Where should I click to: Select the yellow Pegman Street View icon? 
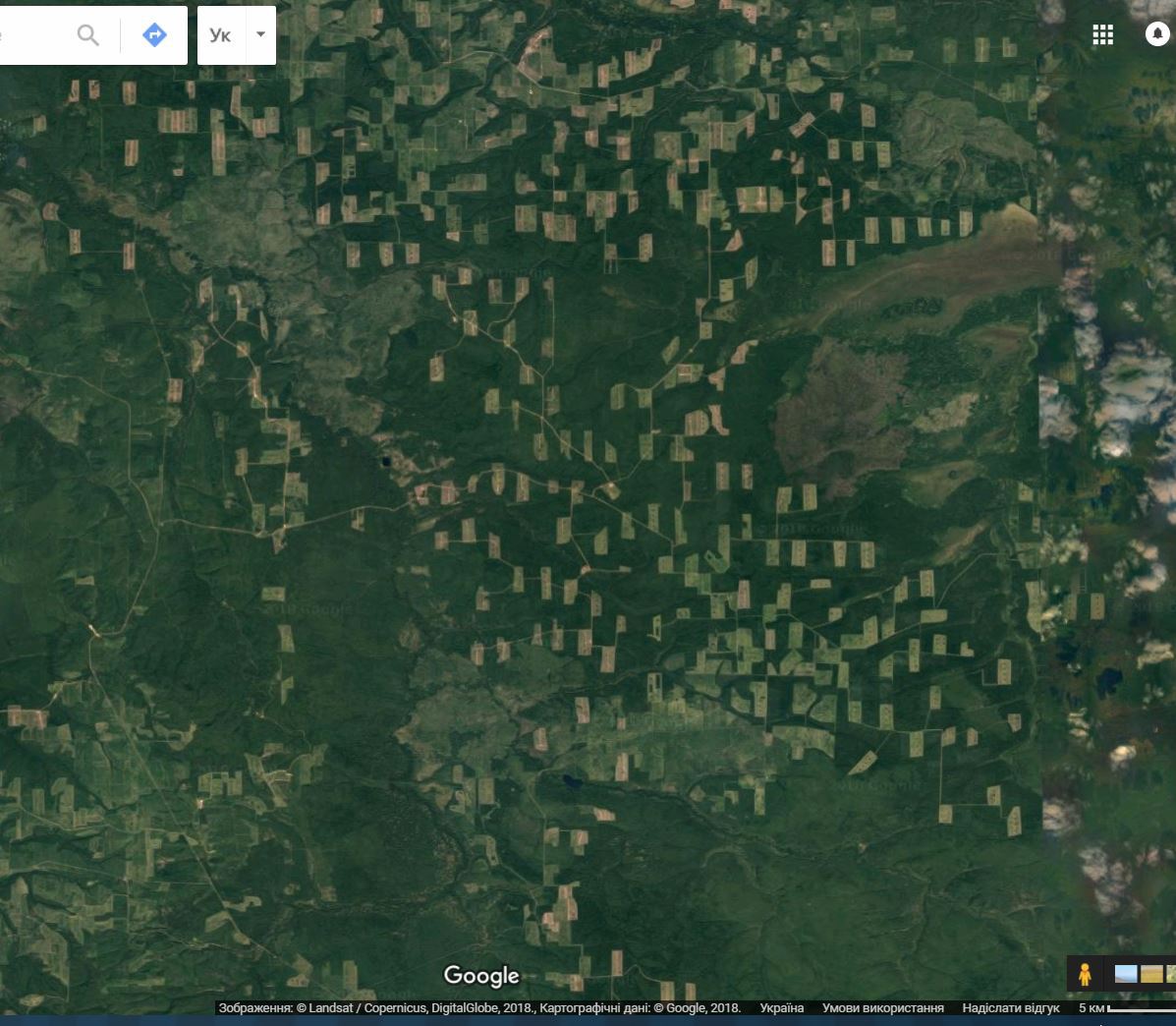1085,975
